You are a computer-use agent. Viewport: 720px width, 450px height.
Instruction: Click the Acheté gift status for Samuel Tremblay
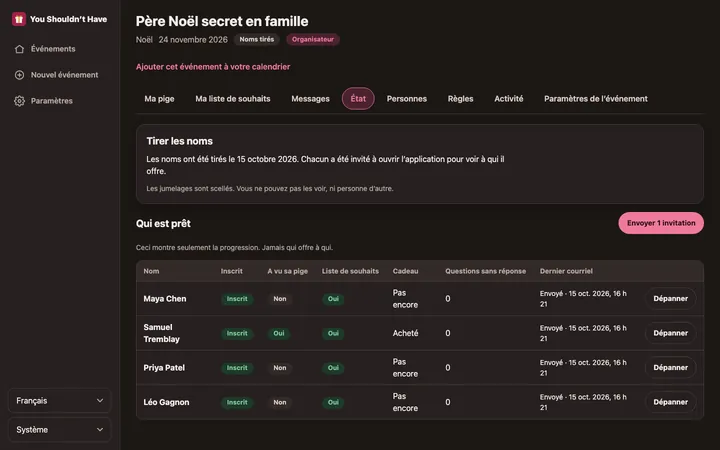pyautogui.click(x=405, y=333)
